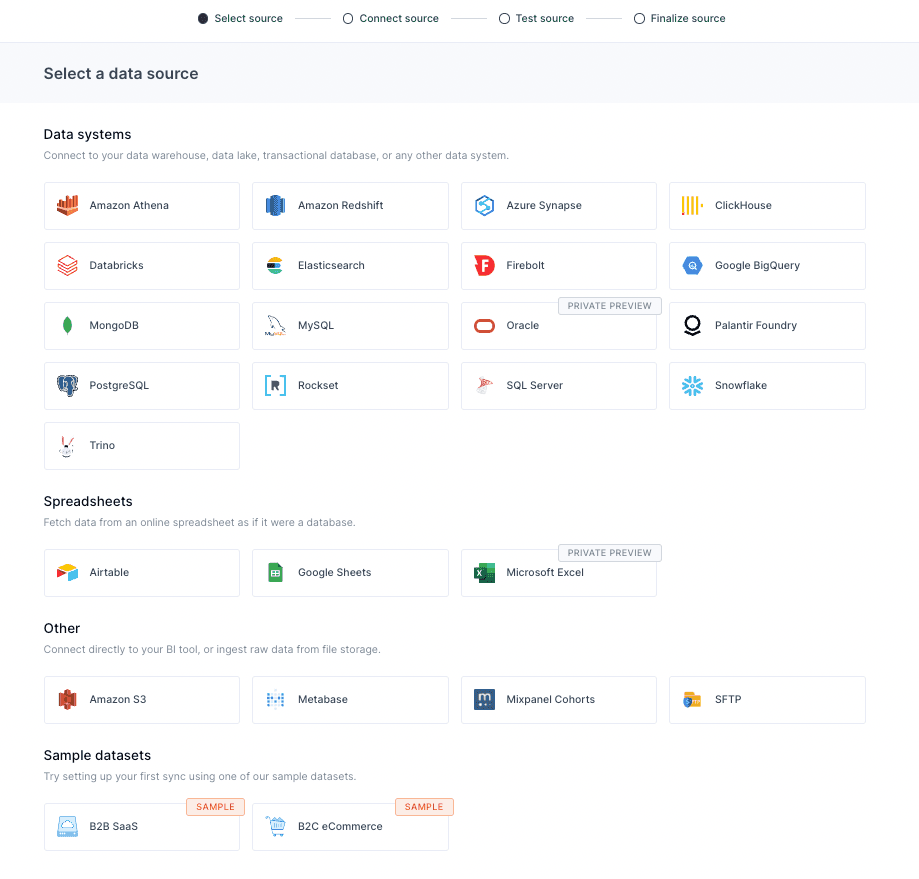
Task: Select the Snowflake snowflake icon
Action: [x=692, y=386]
